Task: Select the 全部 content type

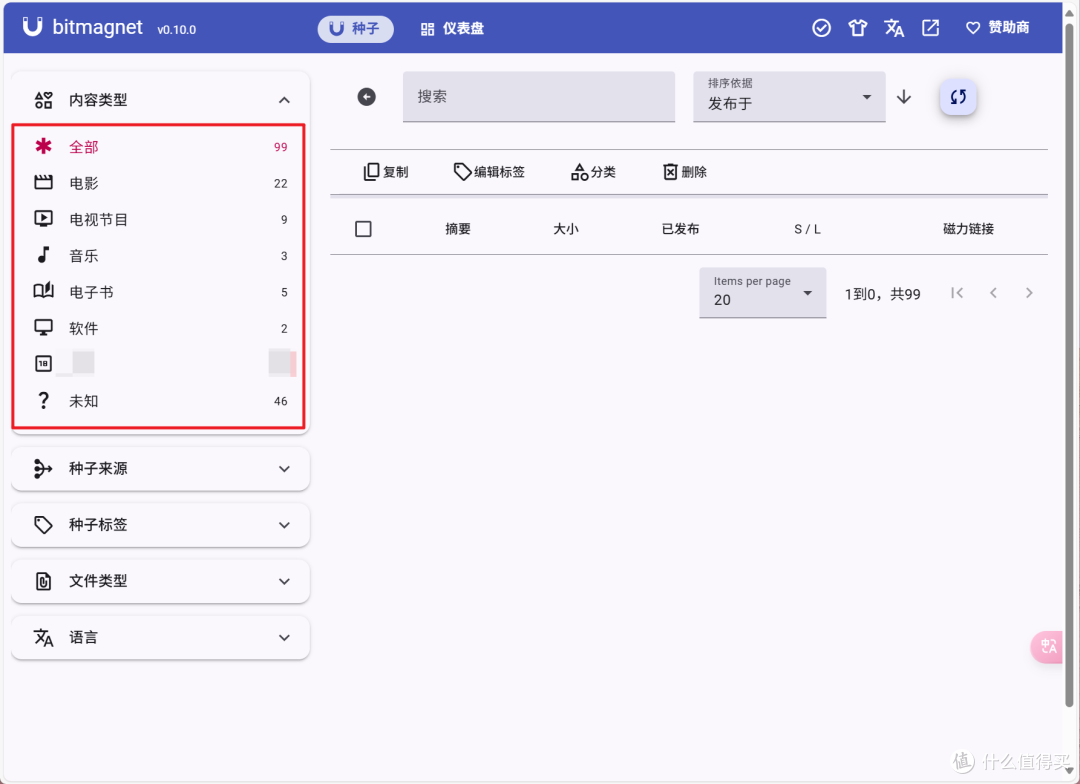Action: pos(160,147)
